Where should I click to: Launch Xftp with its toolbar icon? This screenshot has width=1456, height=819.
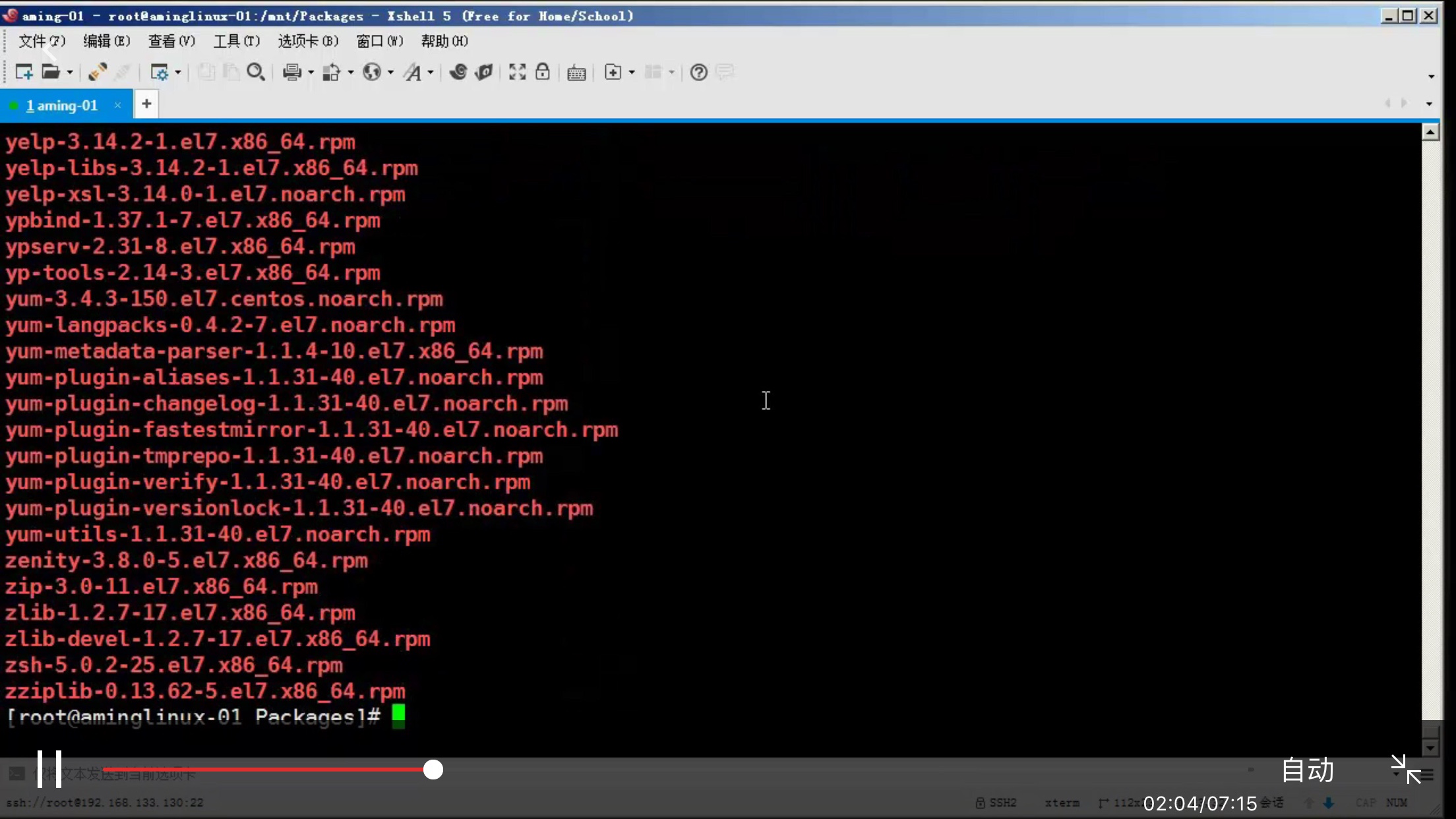click(458, 72)
